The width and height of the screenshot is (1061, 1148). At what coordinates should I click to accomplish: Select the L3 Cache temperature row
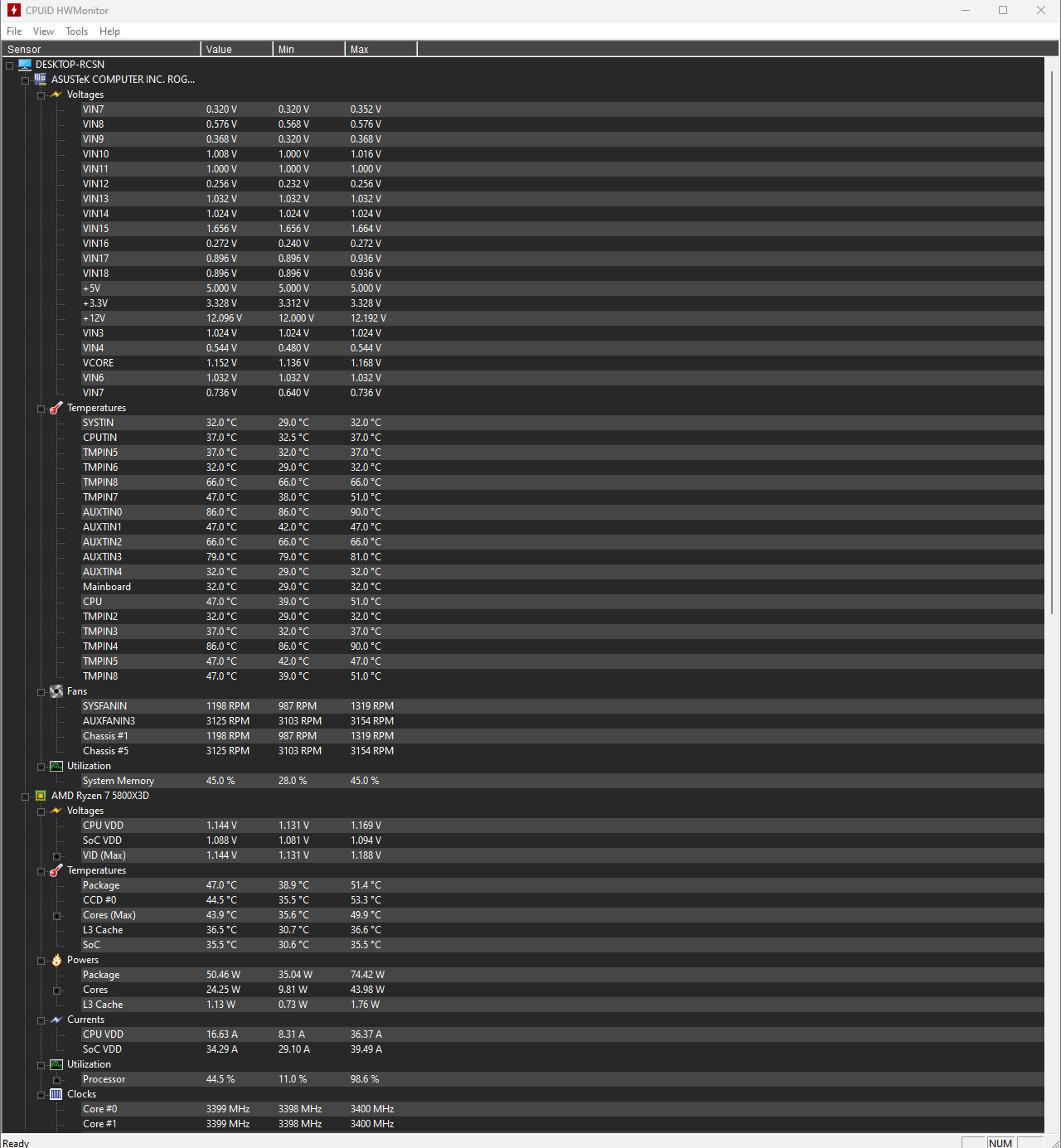pyautogui.click(x=563, y=930)
